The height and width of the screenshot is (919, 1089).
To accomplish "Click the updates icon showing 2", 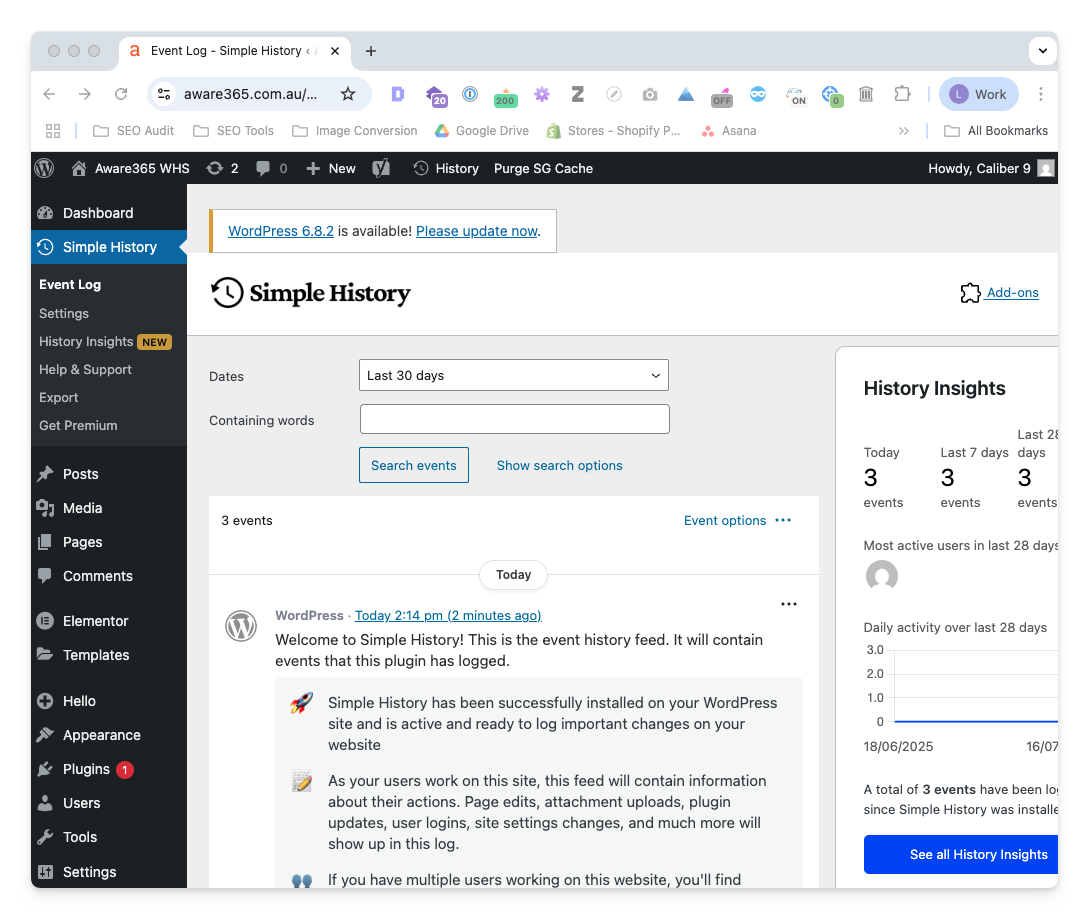I will coord(222,168).
